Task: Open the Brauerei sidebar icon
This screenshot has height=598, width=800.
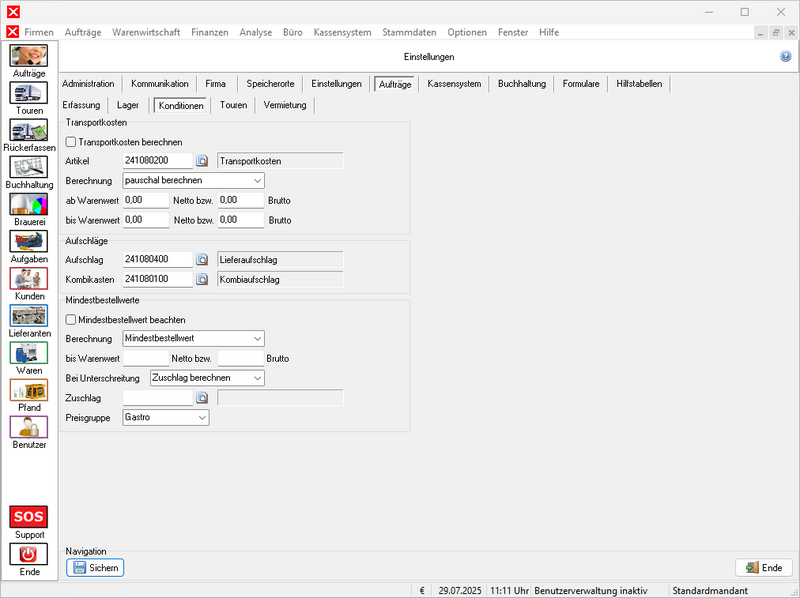Action: (29, 204)
